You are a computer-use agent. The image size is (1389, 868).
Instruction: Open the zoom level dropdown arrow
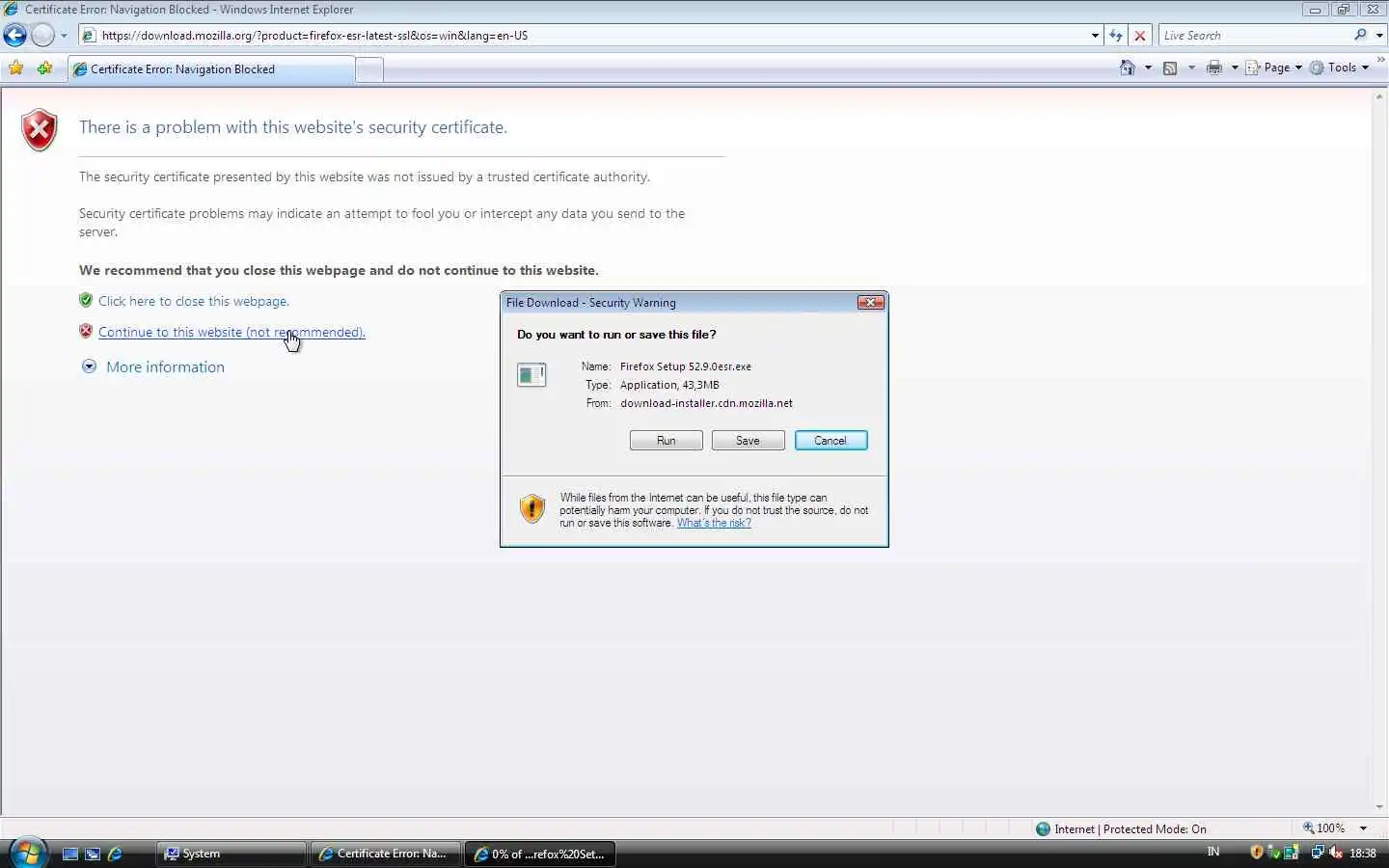1363,828
